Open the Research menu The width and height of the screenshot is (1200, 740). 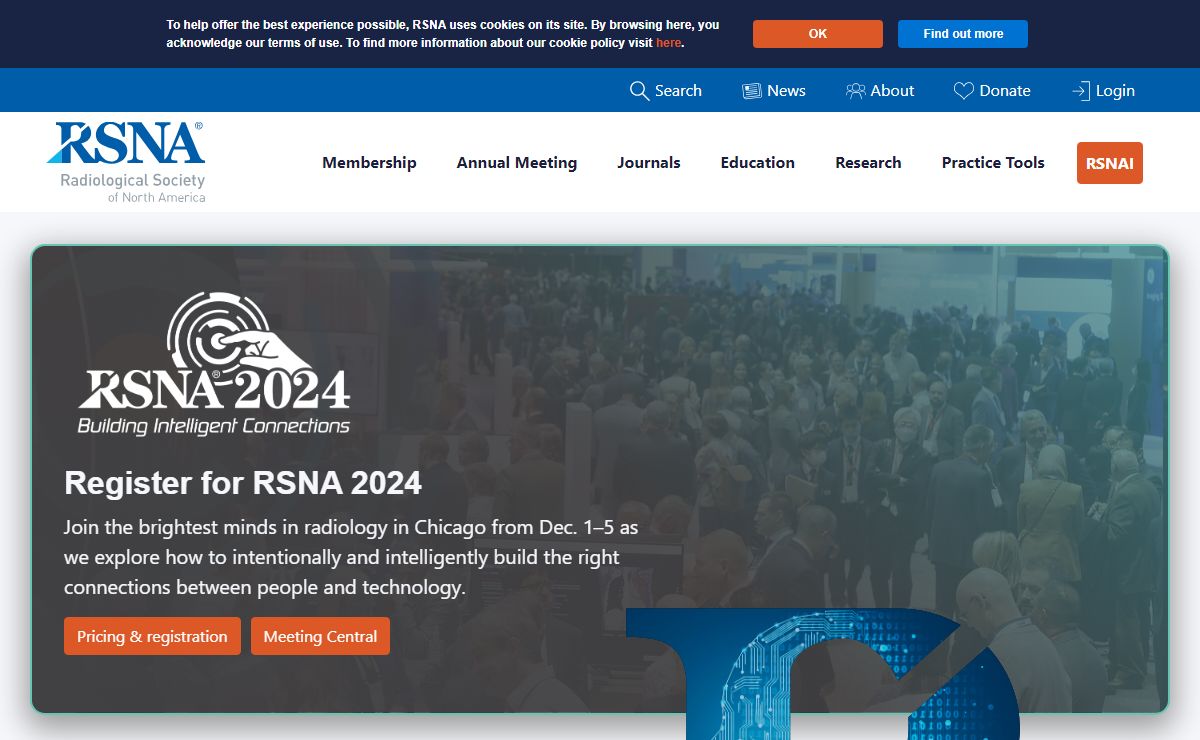point(868,163)
